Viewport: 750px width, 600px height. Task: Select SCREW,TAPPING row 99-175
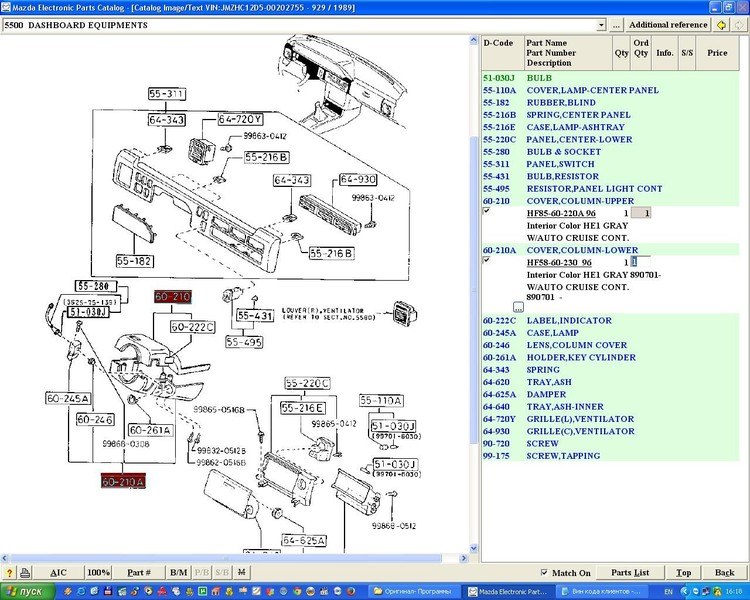point(610,456)
